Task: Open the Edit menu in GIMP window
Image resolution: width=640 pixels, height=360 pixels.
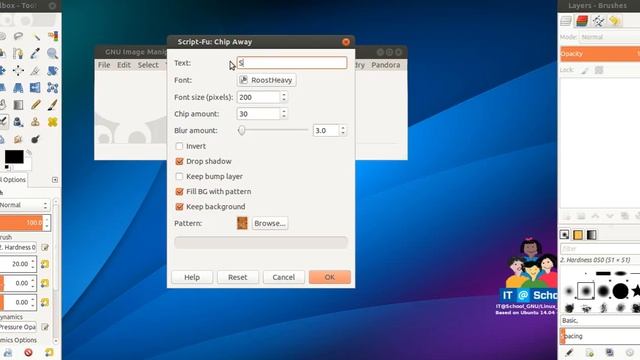Action: [x=124, y=65]
